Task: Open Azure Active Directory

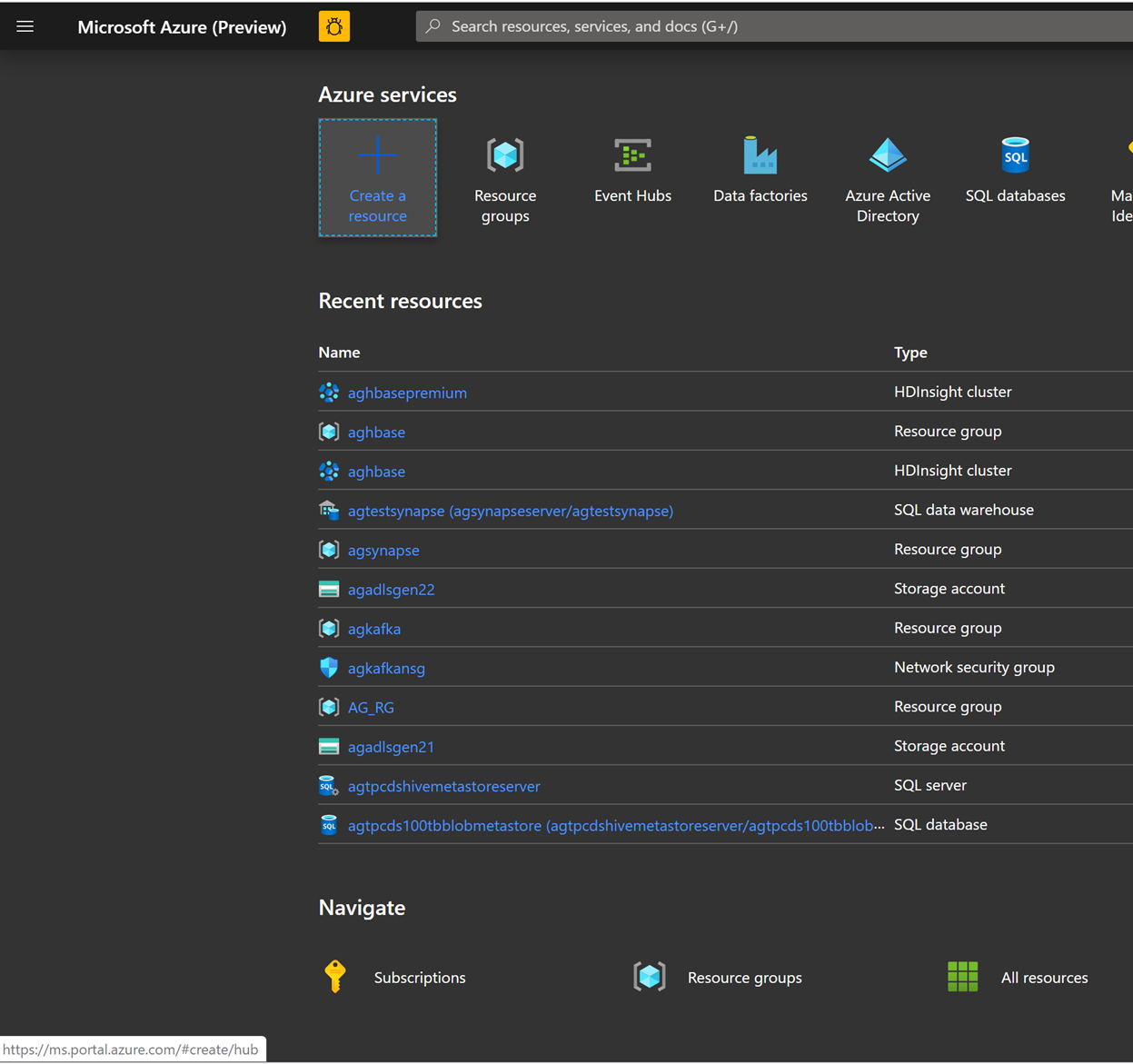Action: click(x=888, y=178)
